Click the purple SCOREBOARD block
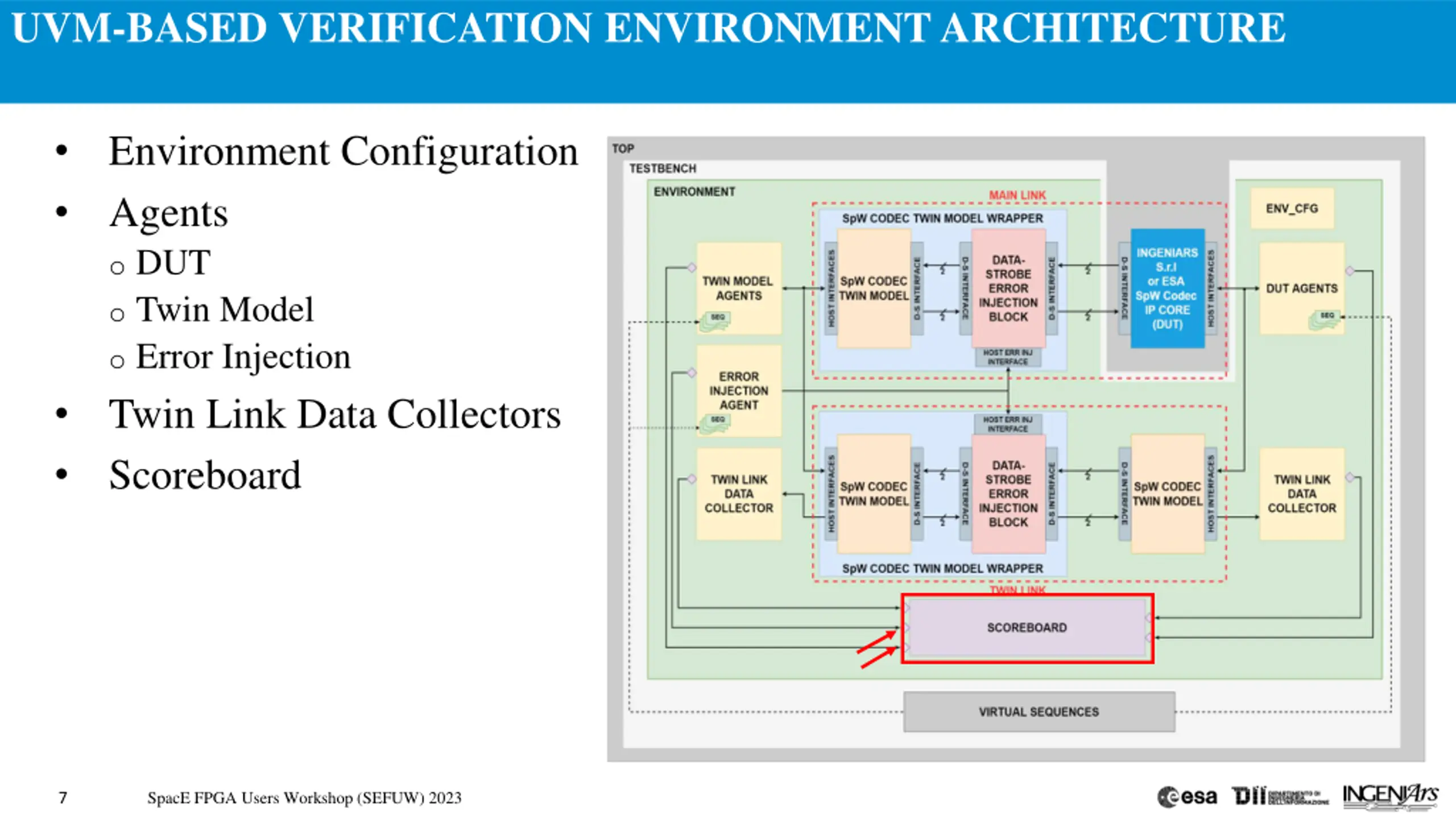The width and height of the screenshot is (1456, 819). coord(1027,628)
